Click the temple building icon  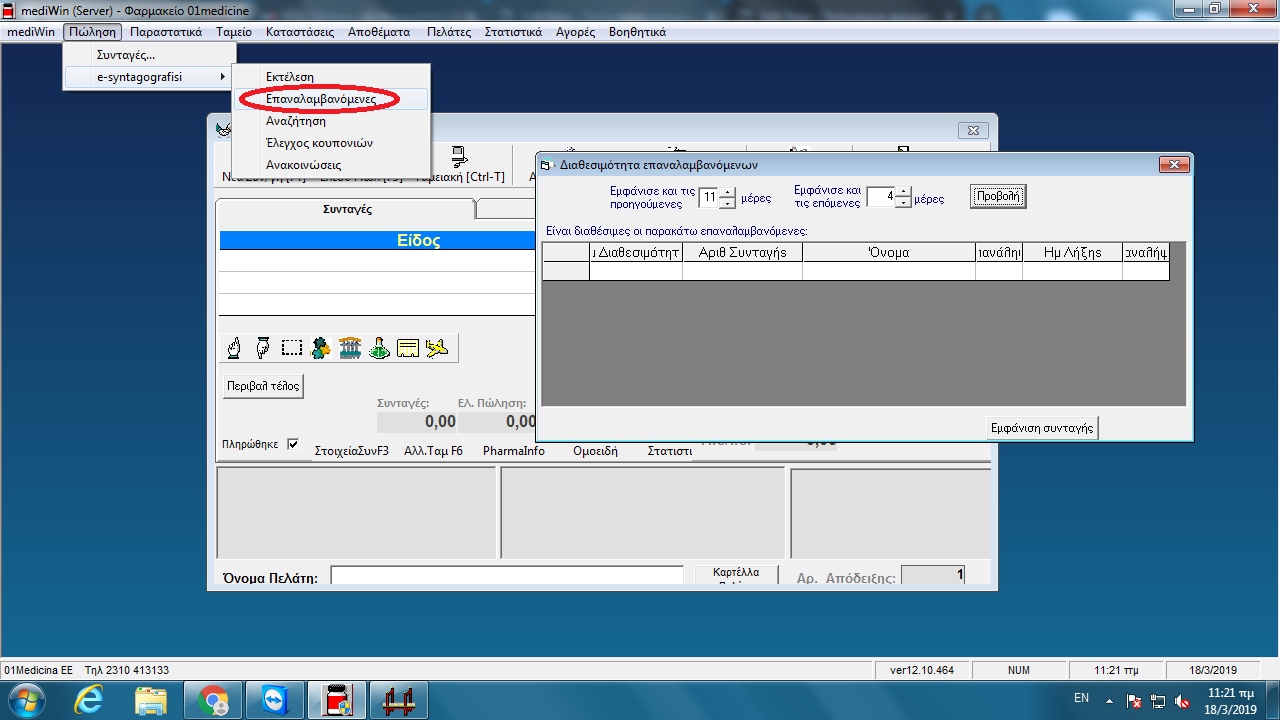coord(350,348)
